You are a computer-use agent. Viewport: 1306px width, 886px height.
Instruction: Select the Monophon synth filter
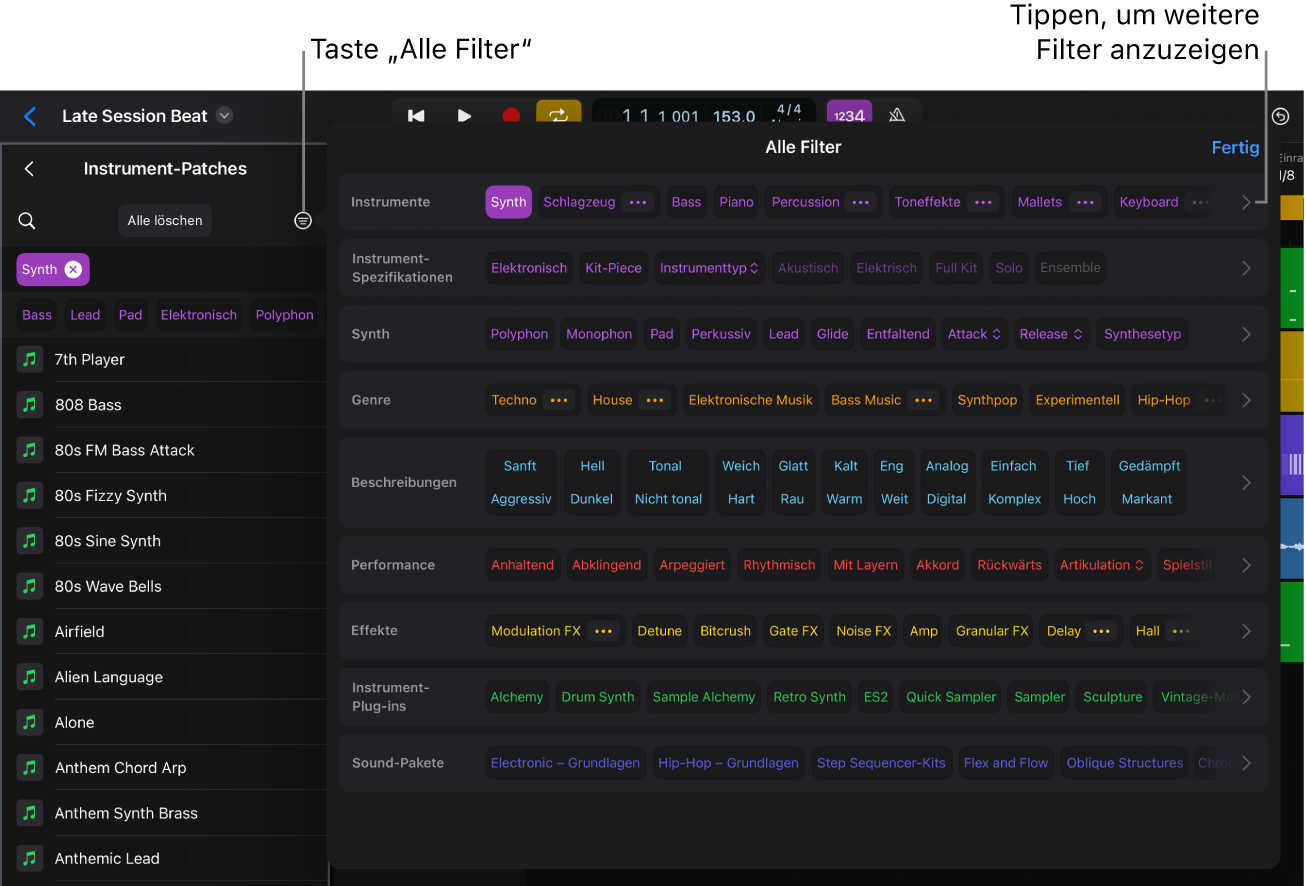coord(599,334)
